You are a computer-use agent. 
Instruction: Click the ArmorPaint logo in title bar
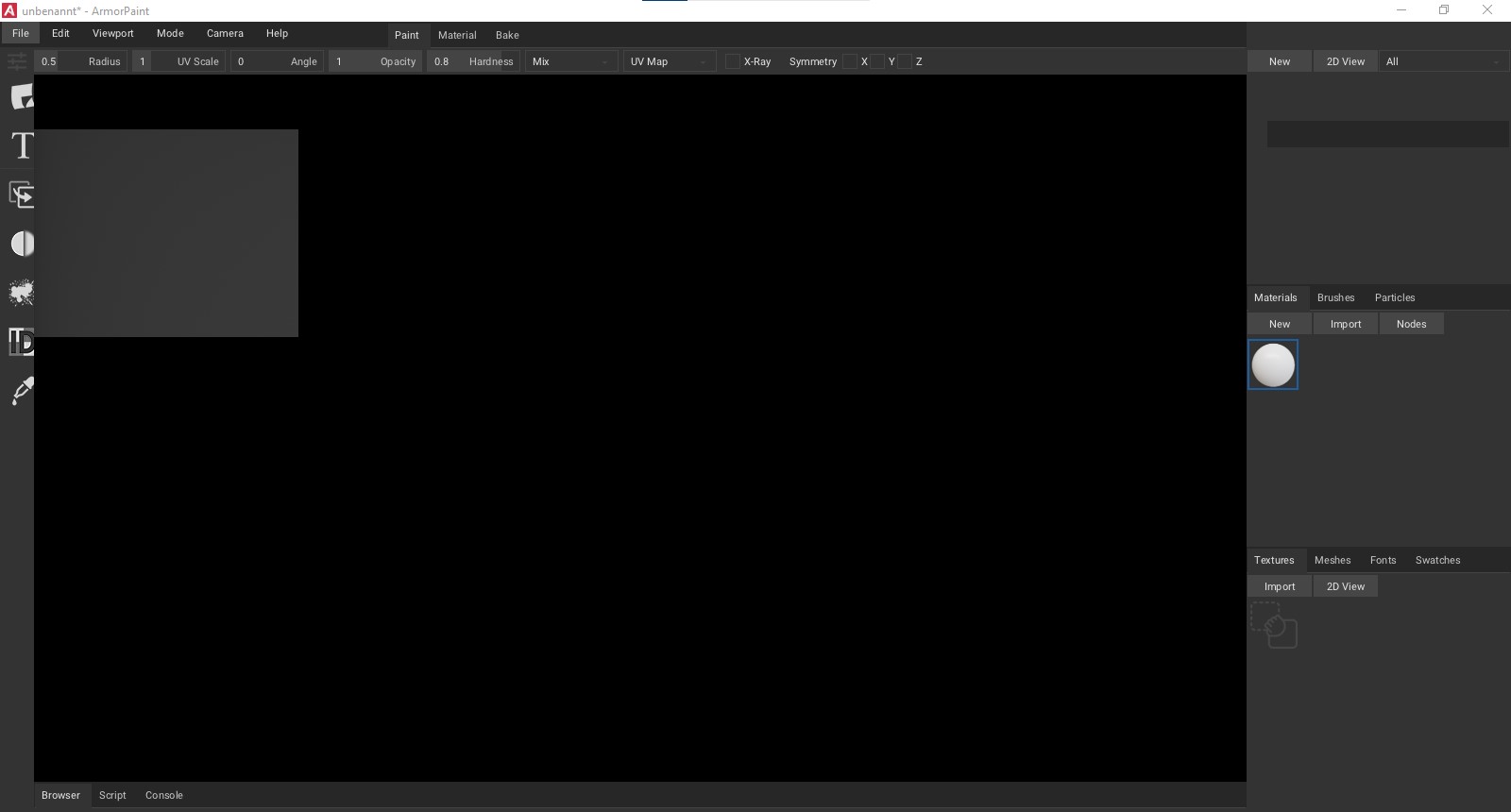pos(9,10)
